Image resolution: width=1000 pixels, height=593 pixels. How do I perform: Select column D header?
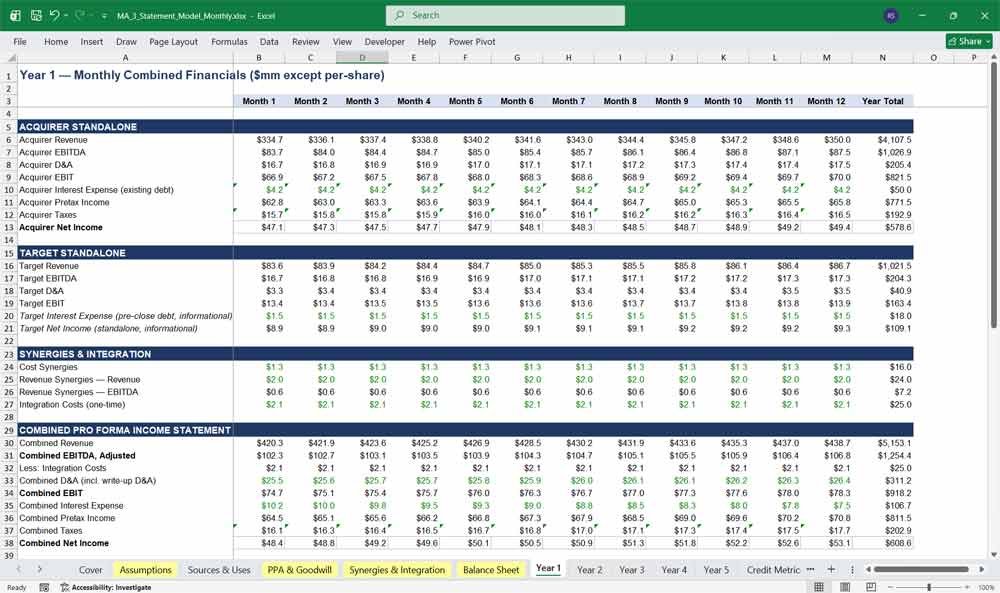(362, 57)
